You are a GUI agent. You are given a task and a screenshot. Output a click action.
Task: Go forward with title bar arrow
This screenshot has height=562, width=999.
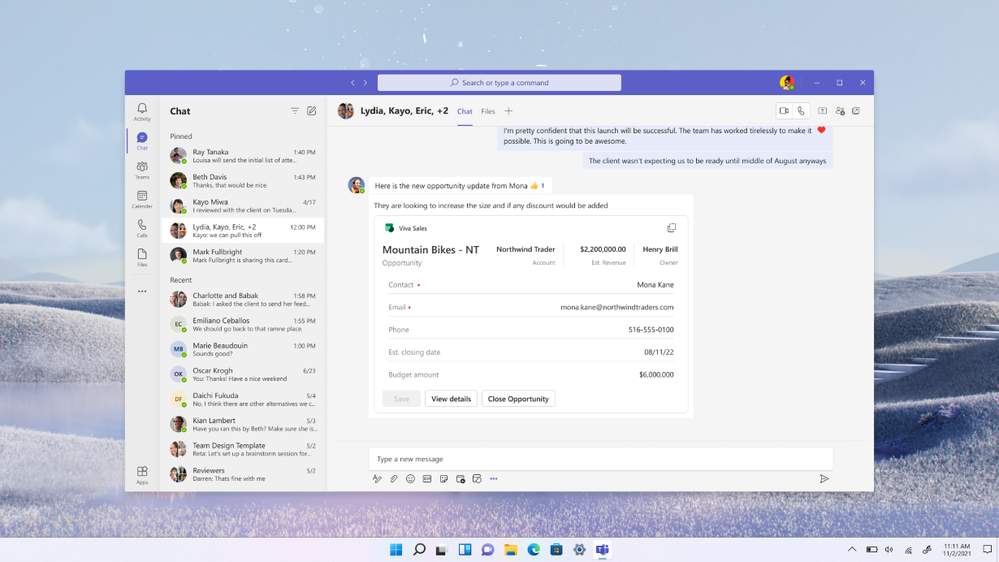[365, 82]
